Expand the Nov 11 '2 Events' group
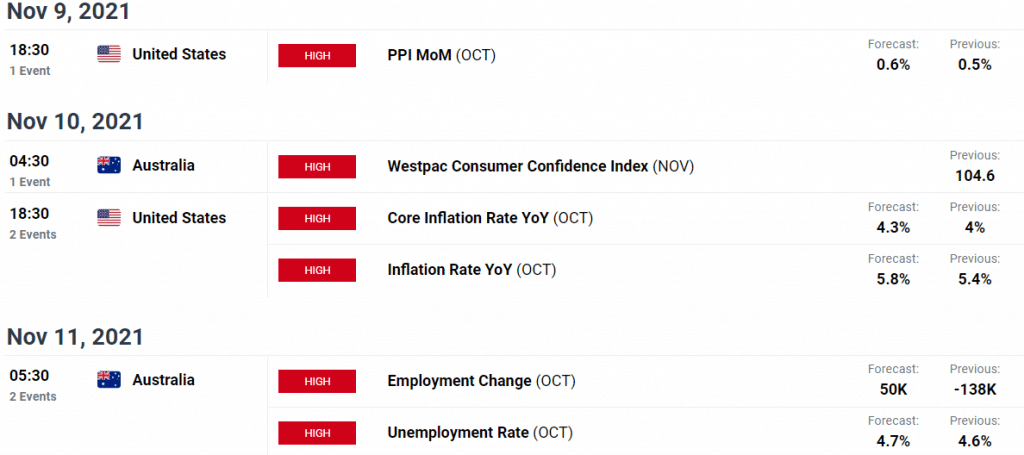The height and width of the screenshot is (455, 1024). click(33, 396)
